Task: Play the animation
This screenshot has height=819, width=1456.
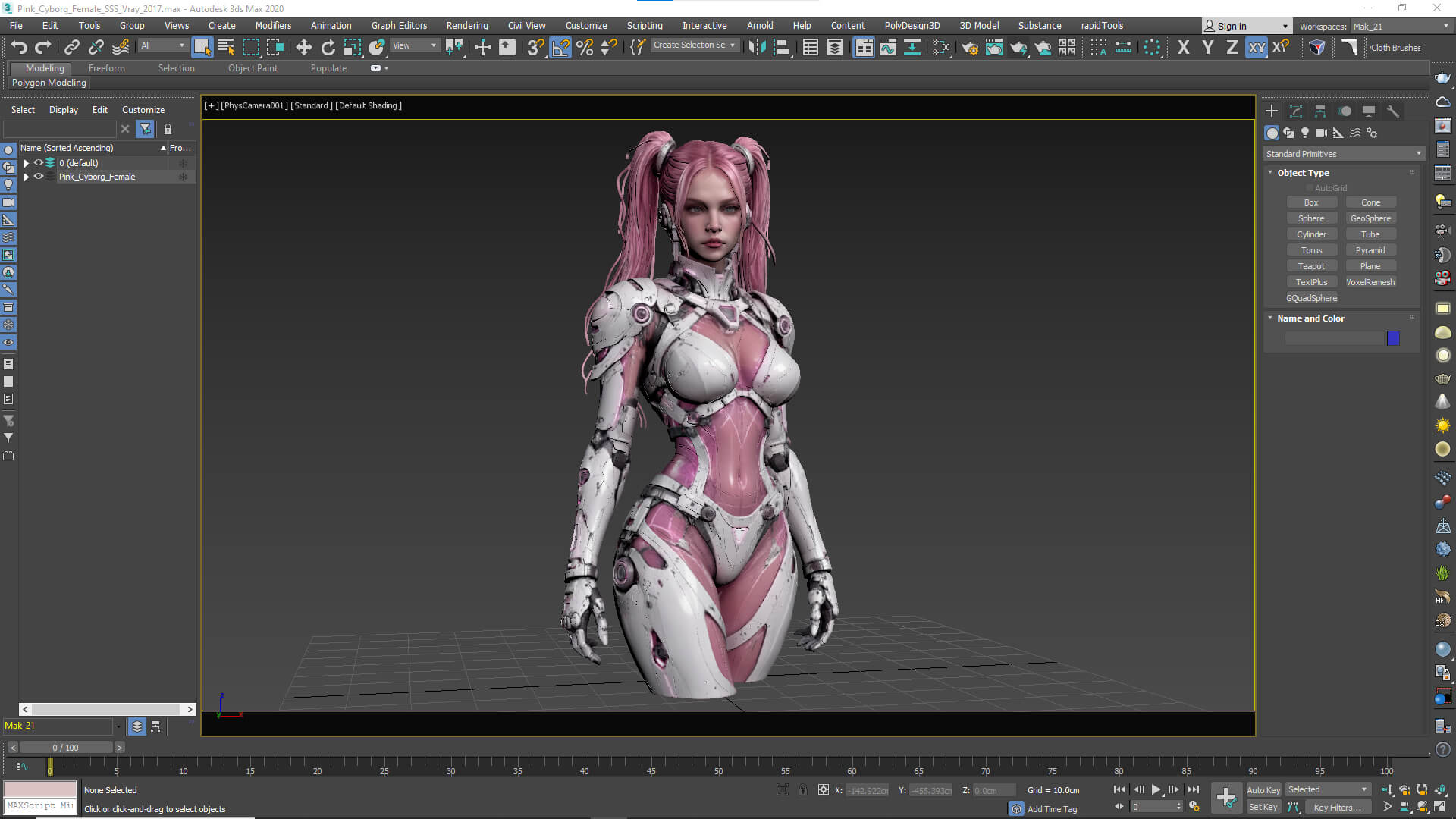Action: point(1156,789)
